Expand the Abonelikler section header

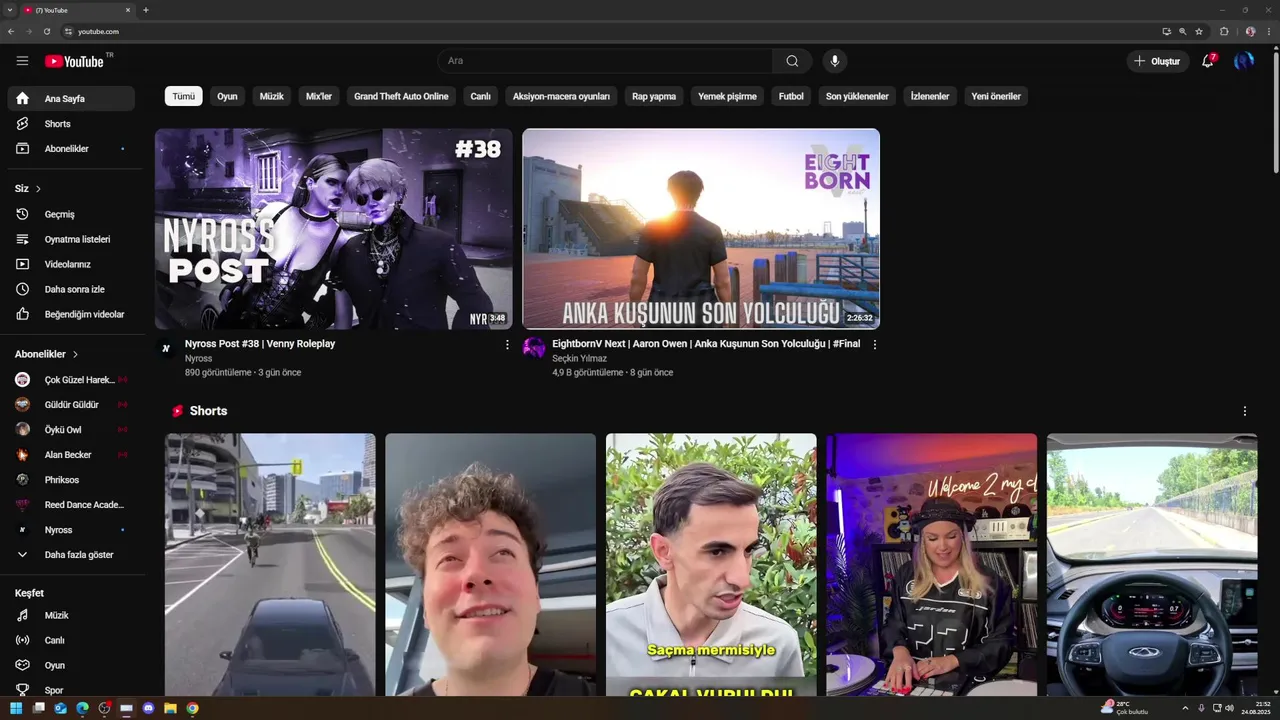(x=46, y=354)
